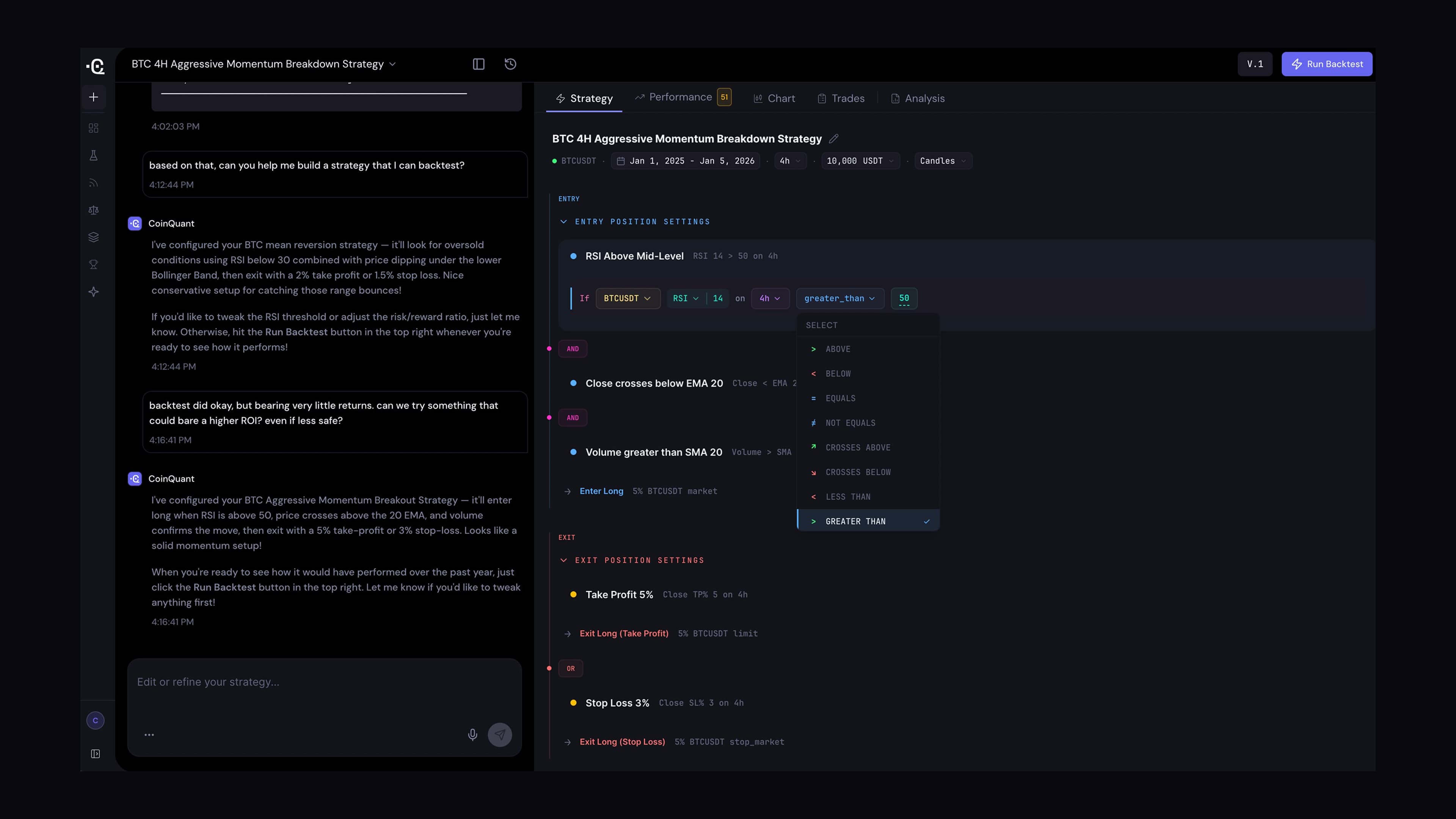Image resolution: width=1456 pixels, height=819 pixels.
Task: Open the sparkle star icon in sidebar
Action: tap(94, 292)
